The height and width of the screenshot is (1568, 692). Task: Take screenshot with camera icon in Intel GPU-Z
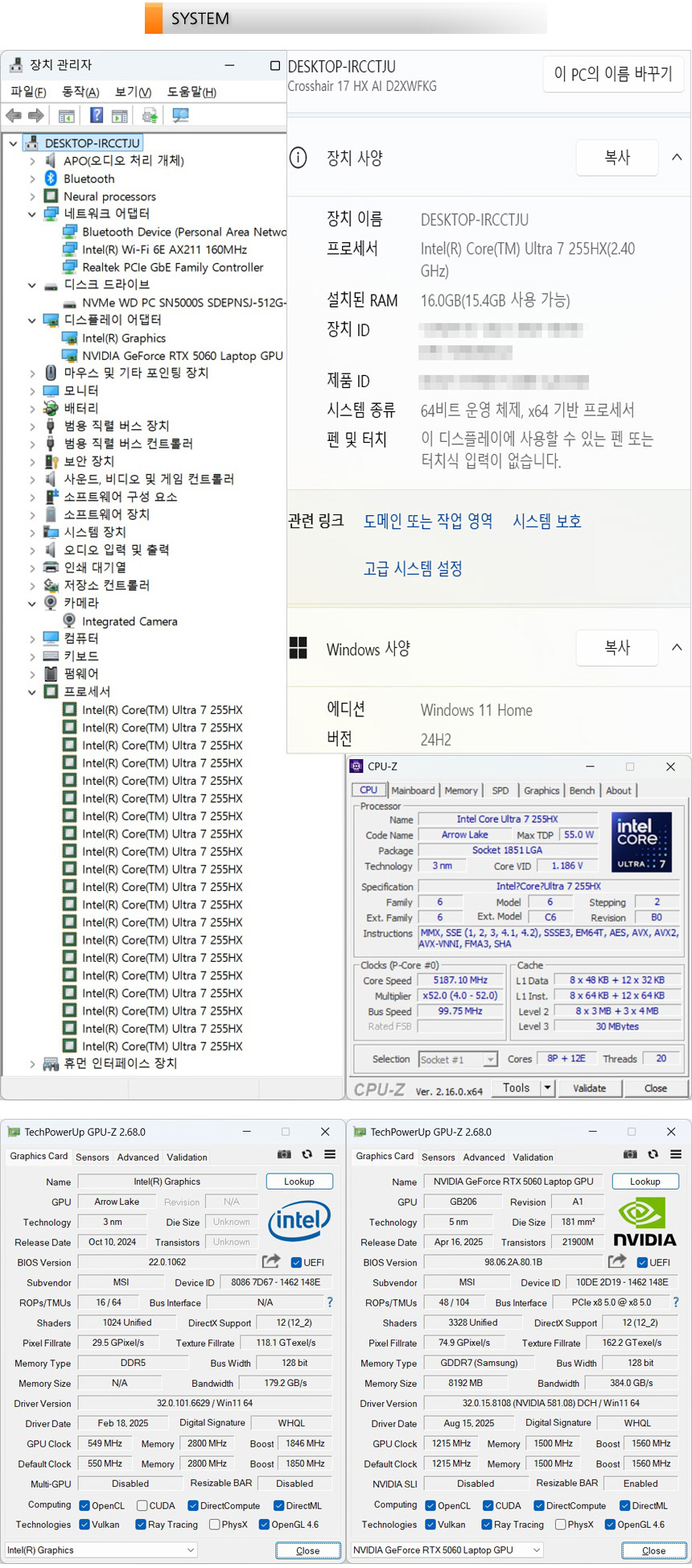(x=284, y=1154)
